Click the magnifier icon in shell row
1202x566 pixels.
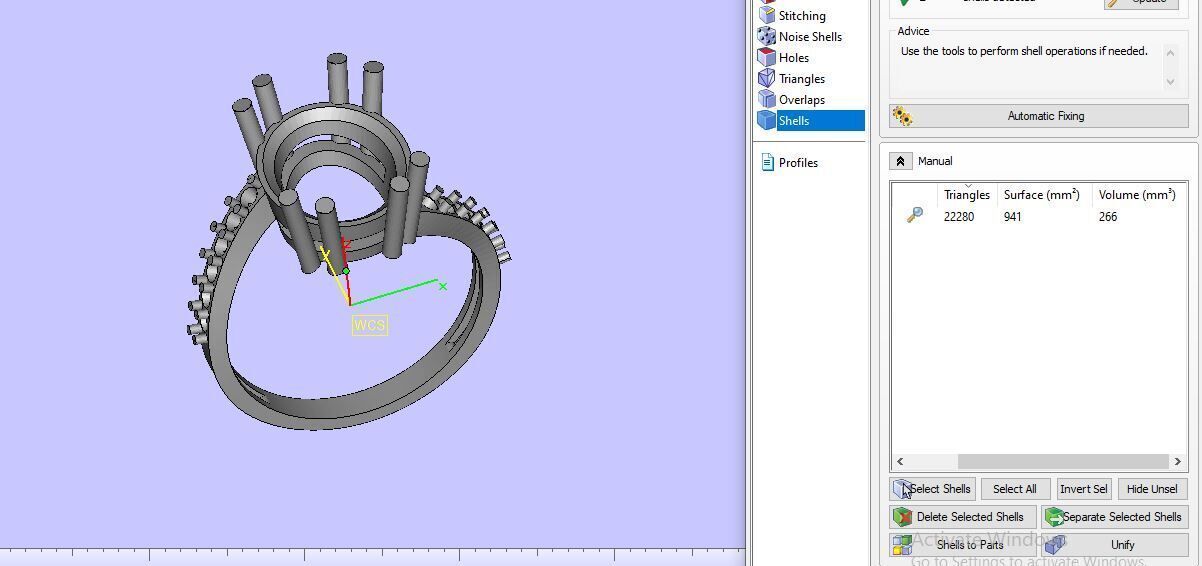pyautogui.click(x=914, y=215)
